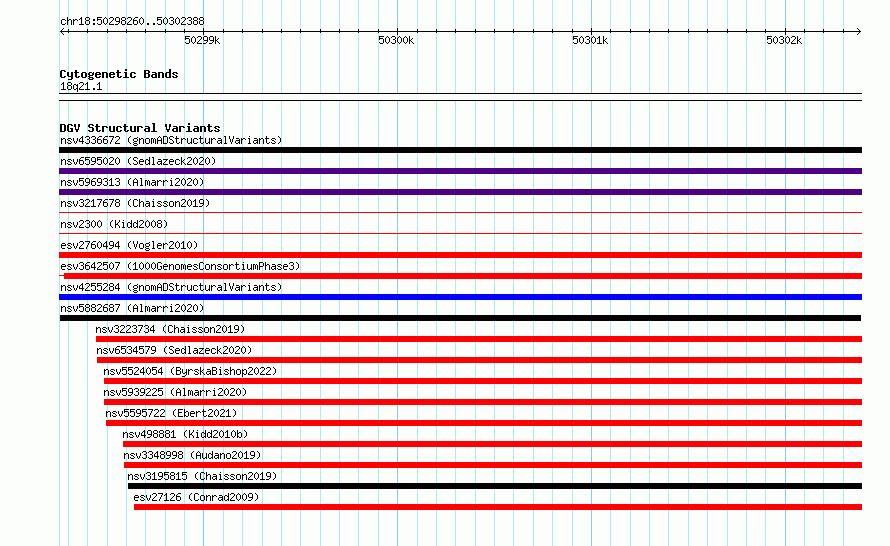Click the thin red line under nsv2300
890x546 pixels.
click(460, 234)
